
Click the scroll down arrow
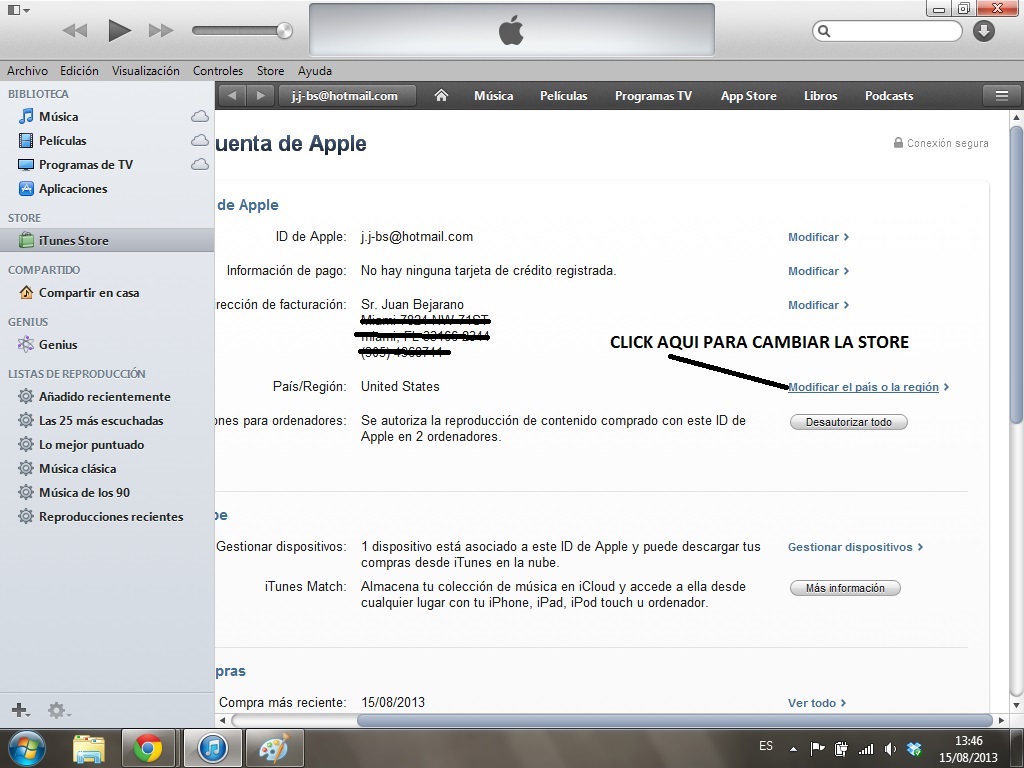click(1016, 705)
